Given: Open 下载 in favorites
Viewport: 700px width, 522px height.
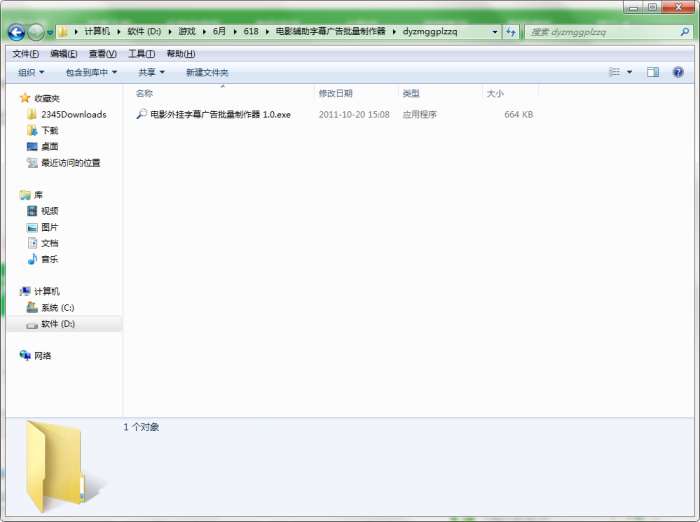Looking at the screenshot, I should 50,130.
